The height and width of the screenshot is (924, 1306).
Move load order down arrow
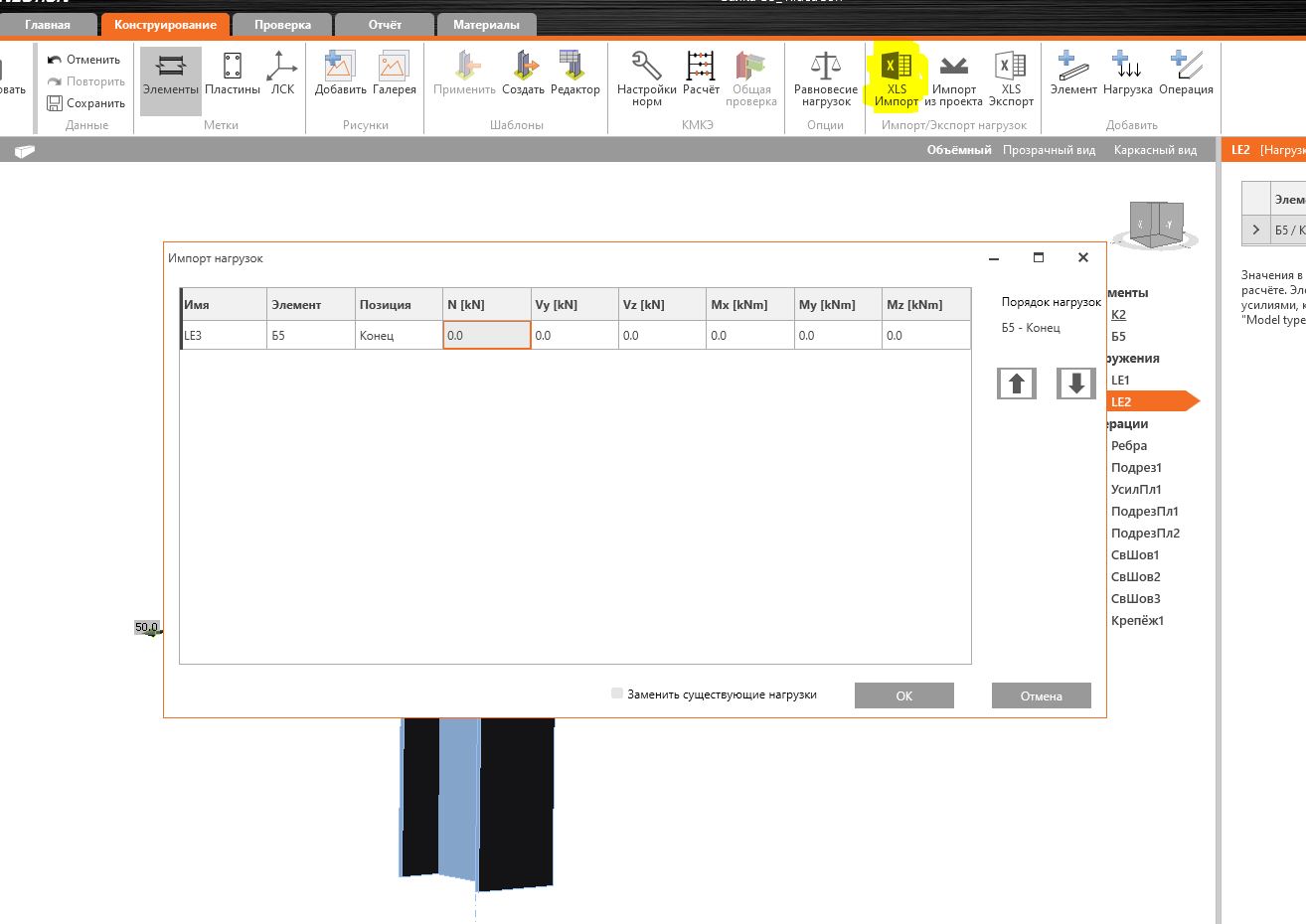1076,384
